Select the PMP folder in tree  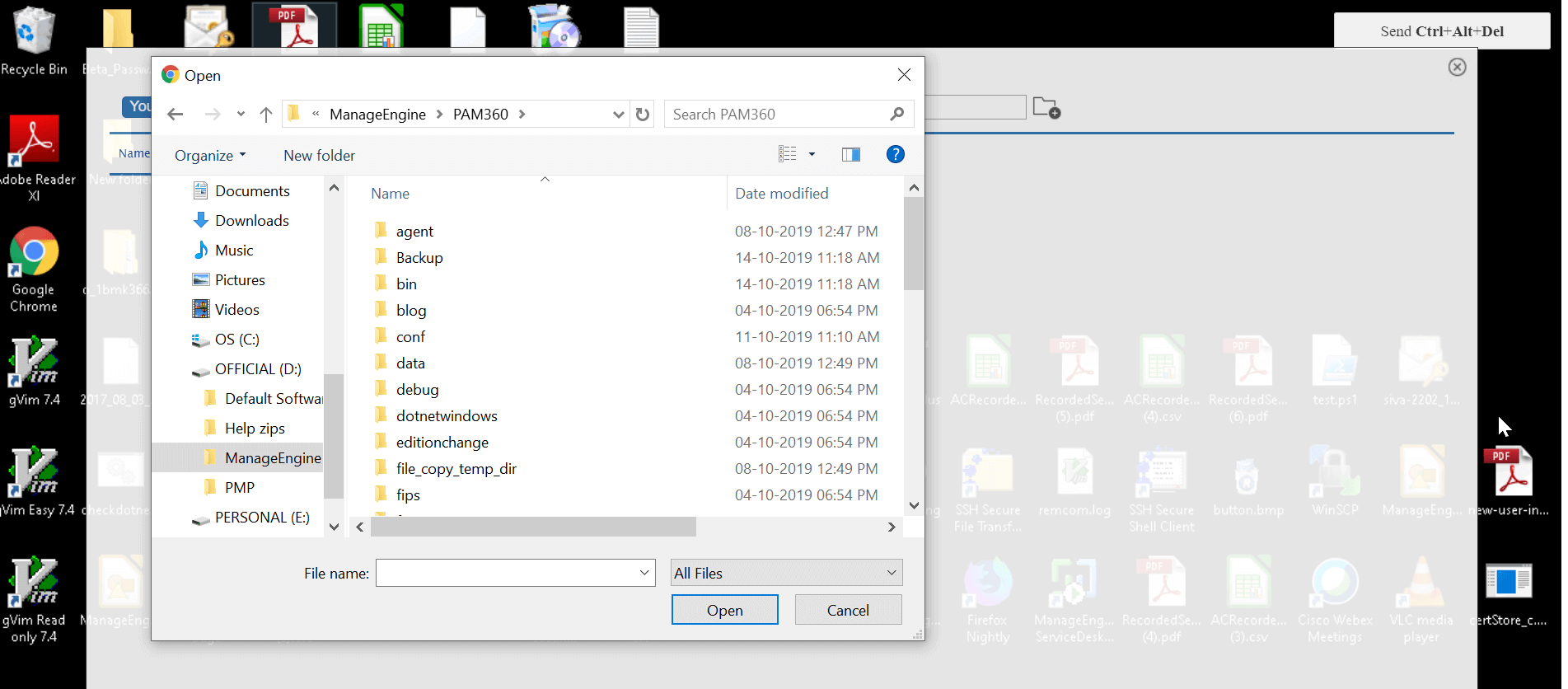click(230, 487)
